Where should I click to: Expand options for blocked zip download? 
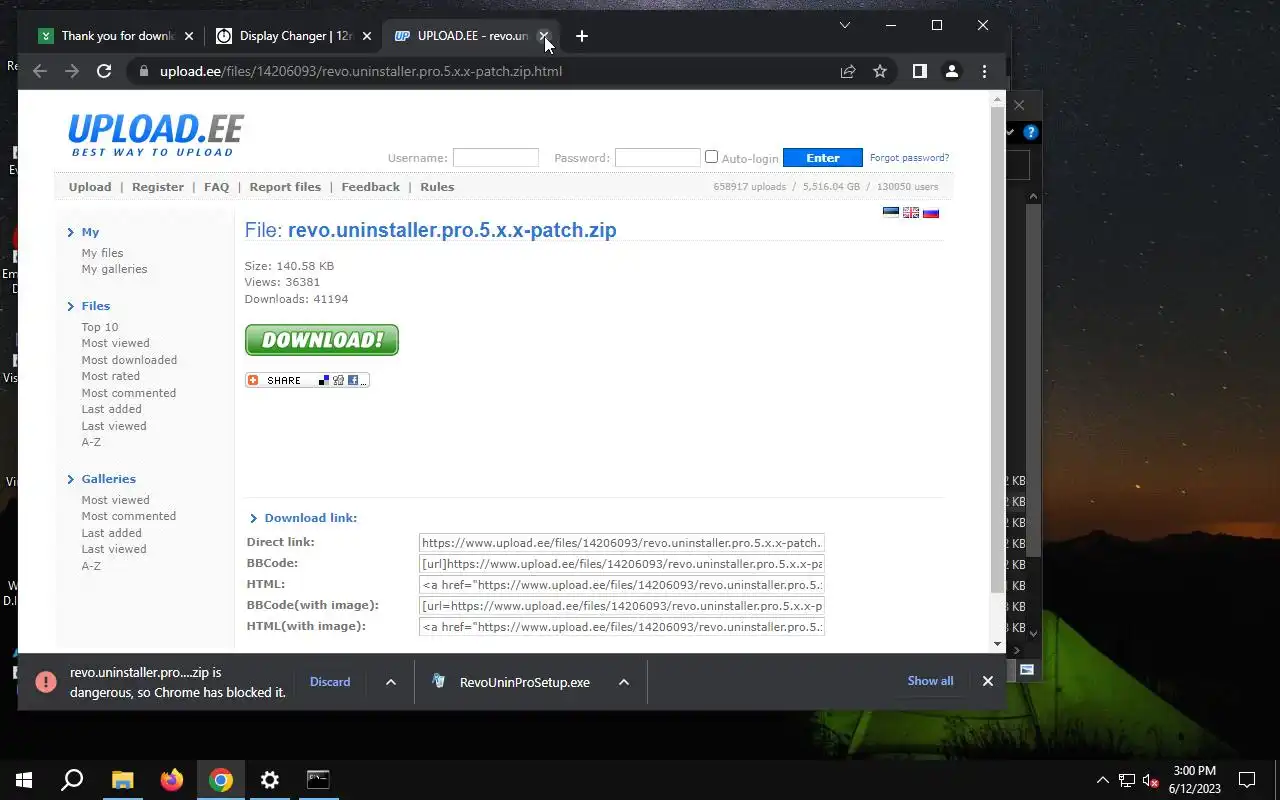point(391,682)
